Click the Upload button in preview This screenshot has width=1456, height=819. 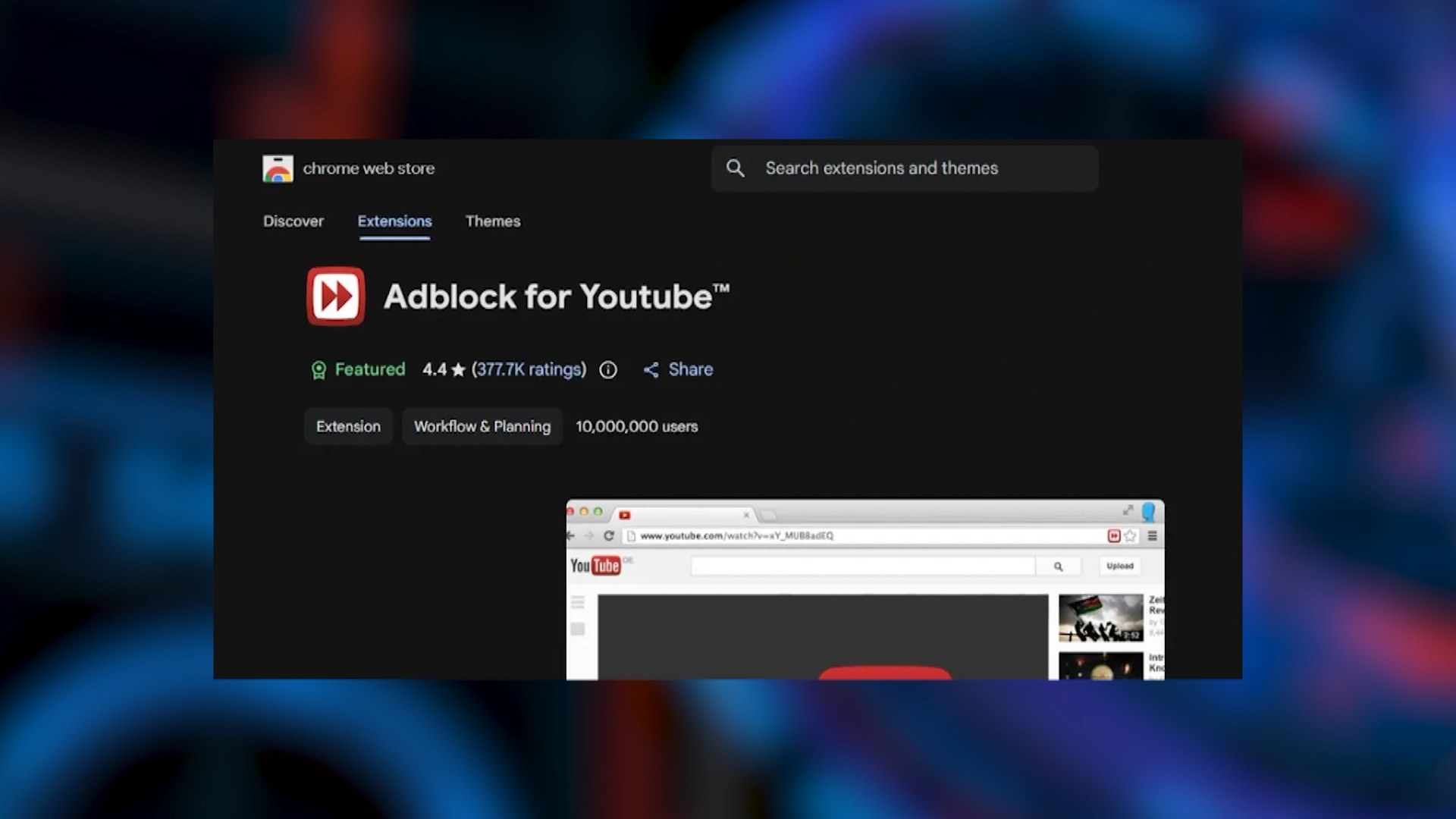coord(1119,566)
